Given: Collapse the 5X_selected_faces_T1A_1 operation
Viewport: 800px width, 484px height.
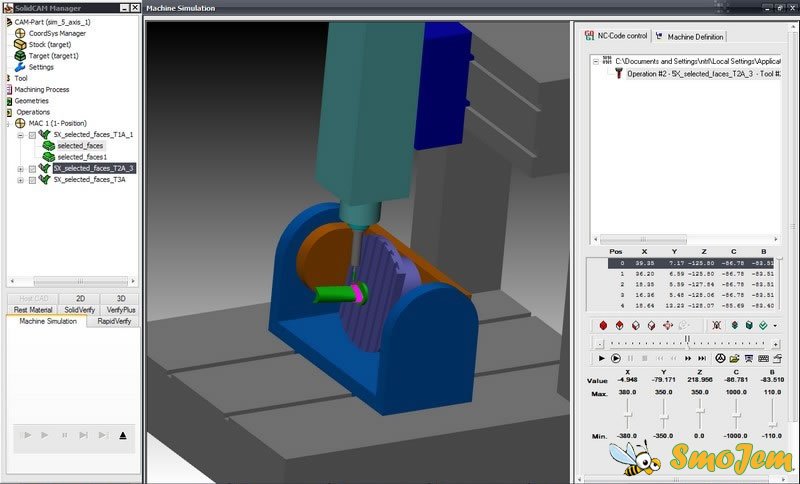Looking at the screenshot, I should coord(20,135).
